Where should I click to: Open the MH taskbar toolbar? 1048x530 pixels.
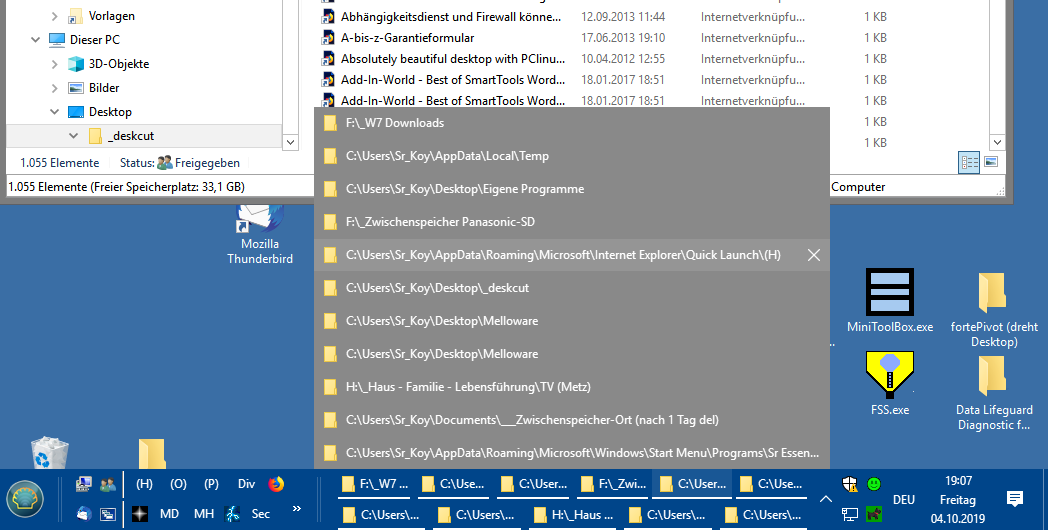[204, 514]
